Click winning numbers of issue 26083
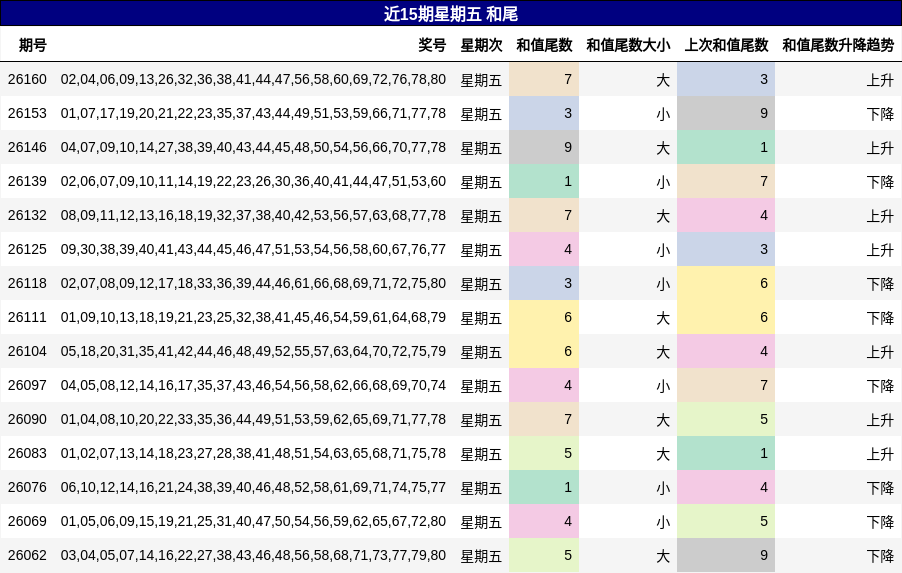The height and width of the screenshot is (573, 902). tap(253, 453)
